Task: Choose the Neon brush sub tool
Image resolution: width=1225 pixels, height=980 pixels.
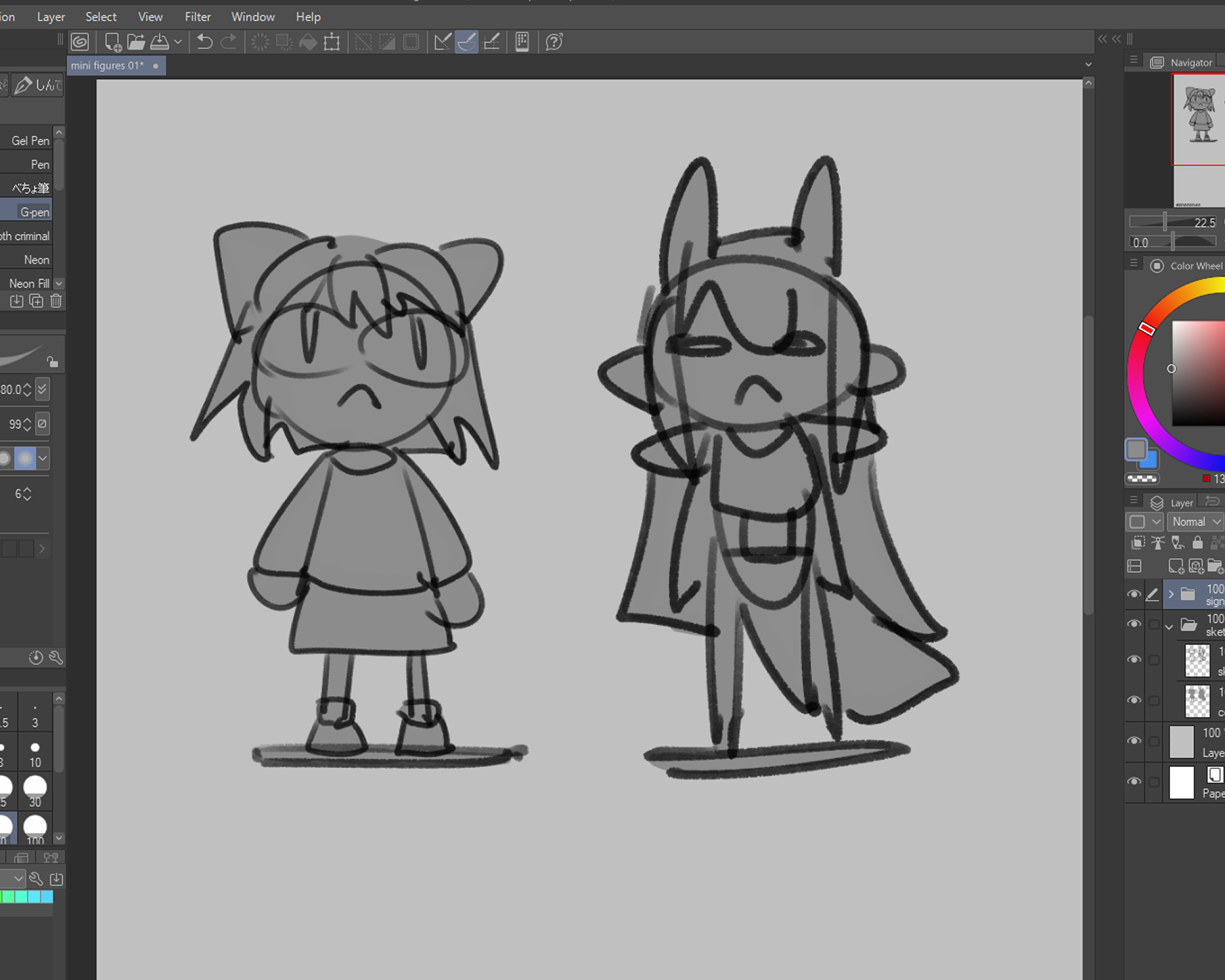Action: pos(36,260)
